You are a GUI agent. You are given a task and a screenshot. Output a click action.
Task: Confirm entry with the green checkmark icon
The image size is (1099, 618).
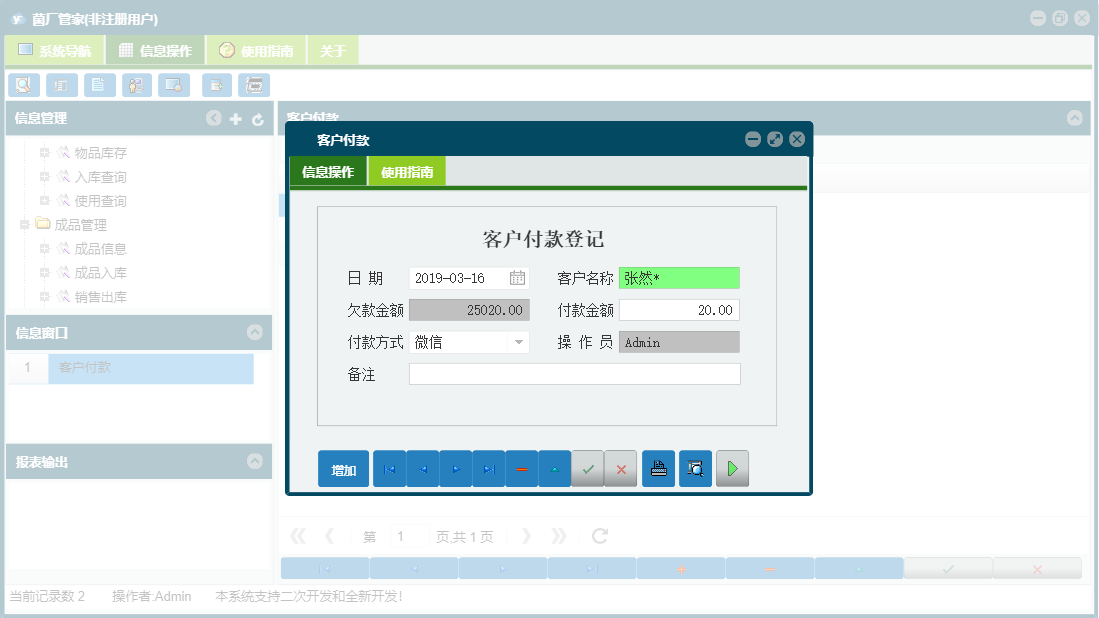(588, 468)
